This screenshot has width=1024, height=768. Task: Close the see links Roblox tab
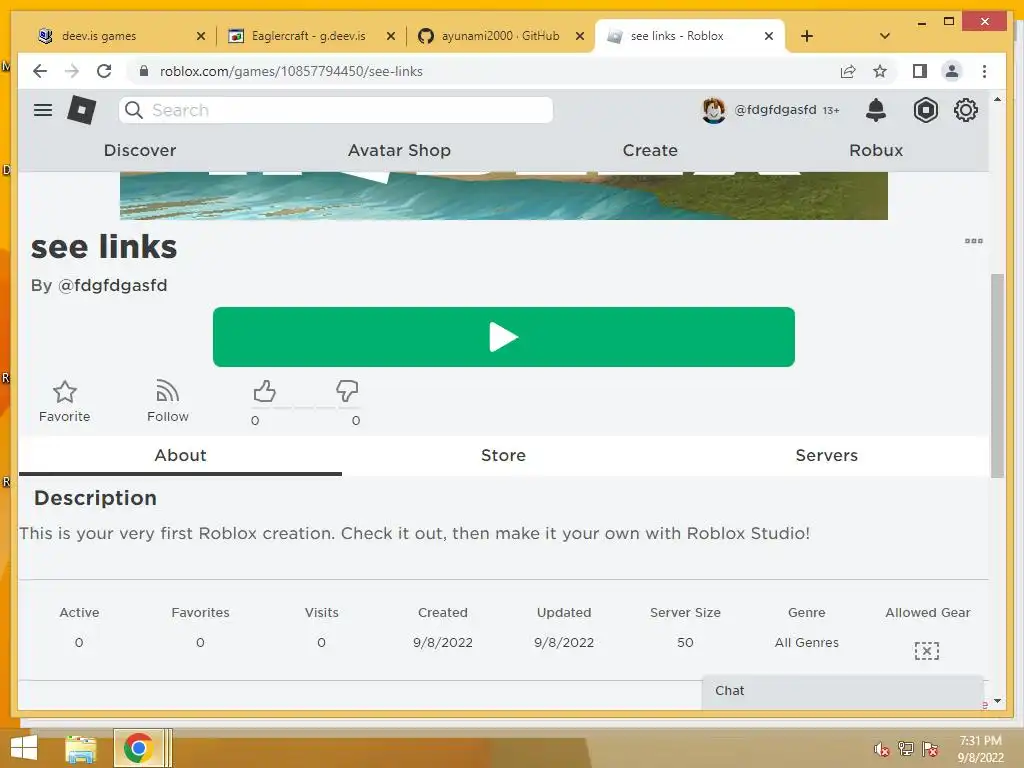769,36
